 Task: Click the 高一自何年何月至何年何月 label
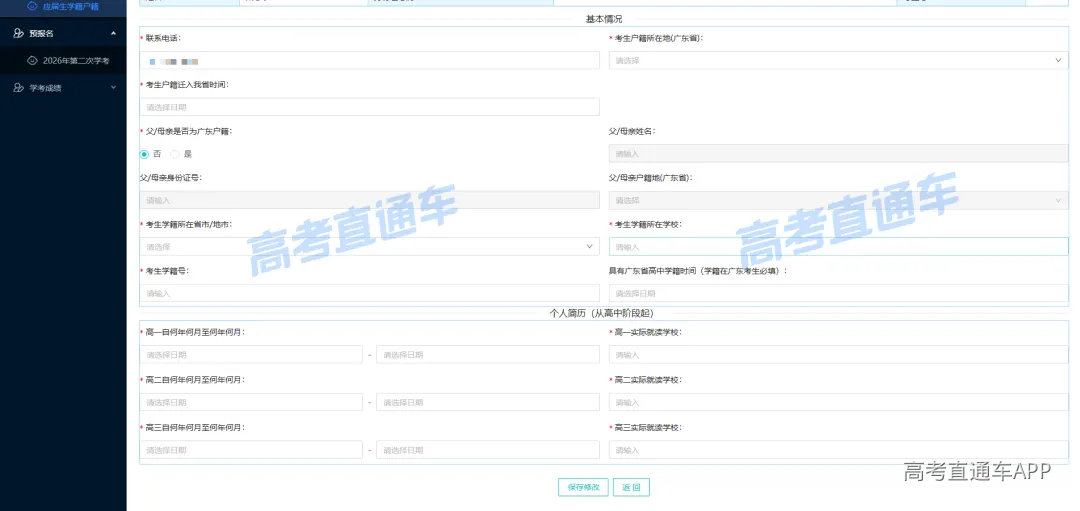click(195, 332)
